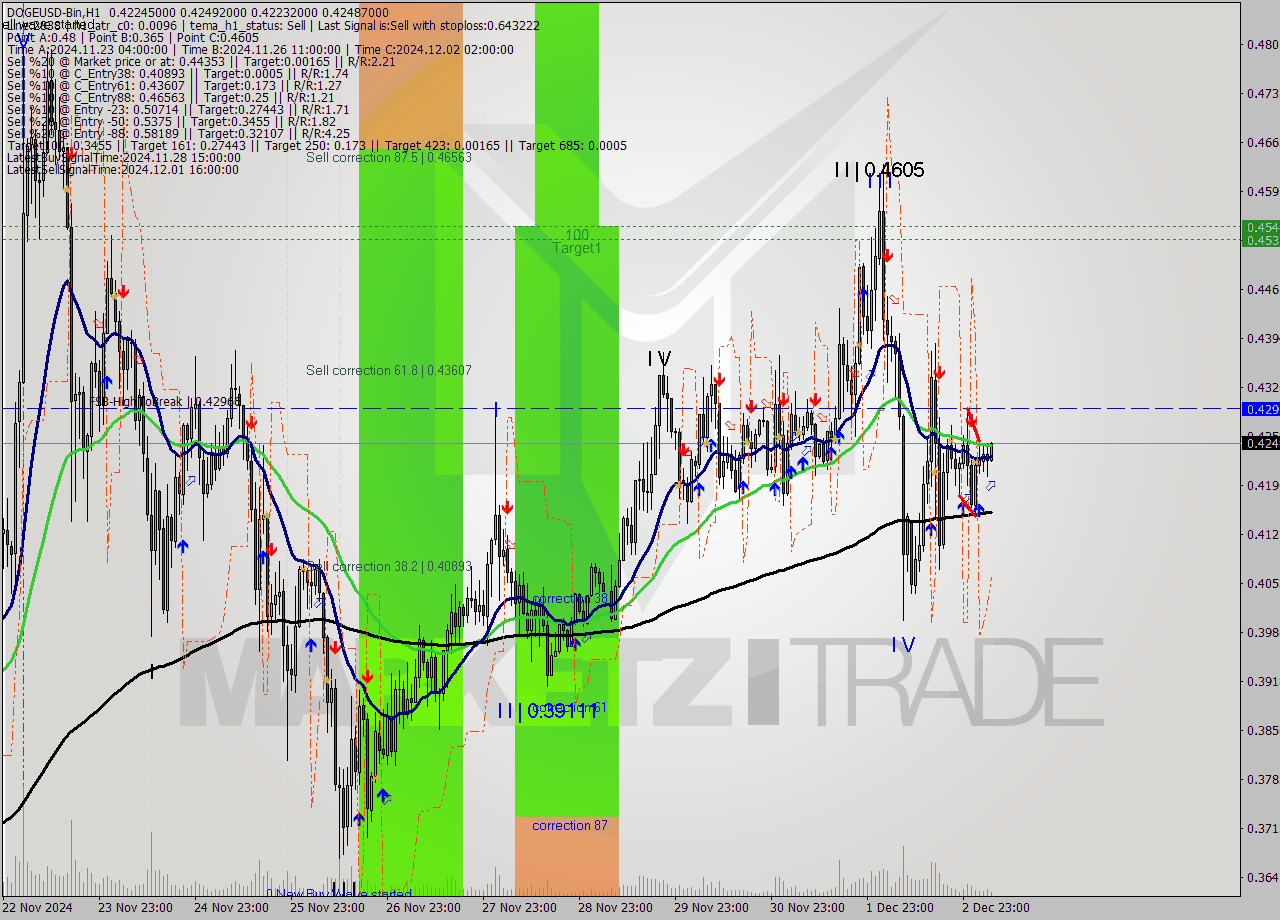The image size is (1280, 920).
Task: Click the black 'IV' wave label
Action: click(658, 358)
